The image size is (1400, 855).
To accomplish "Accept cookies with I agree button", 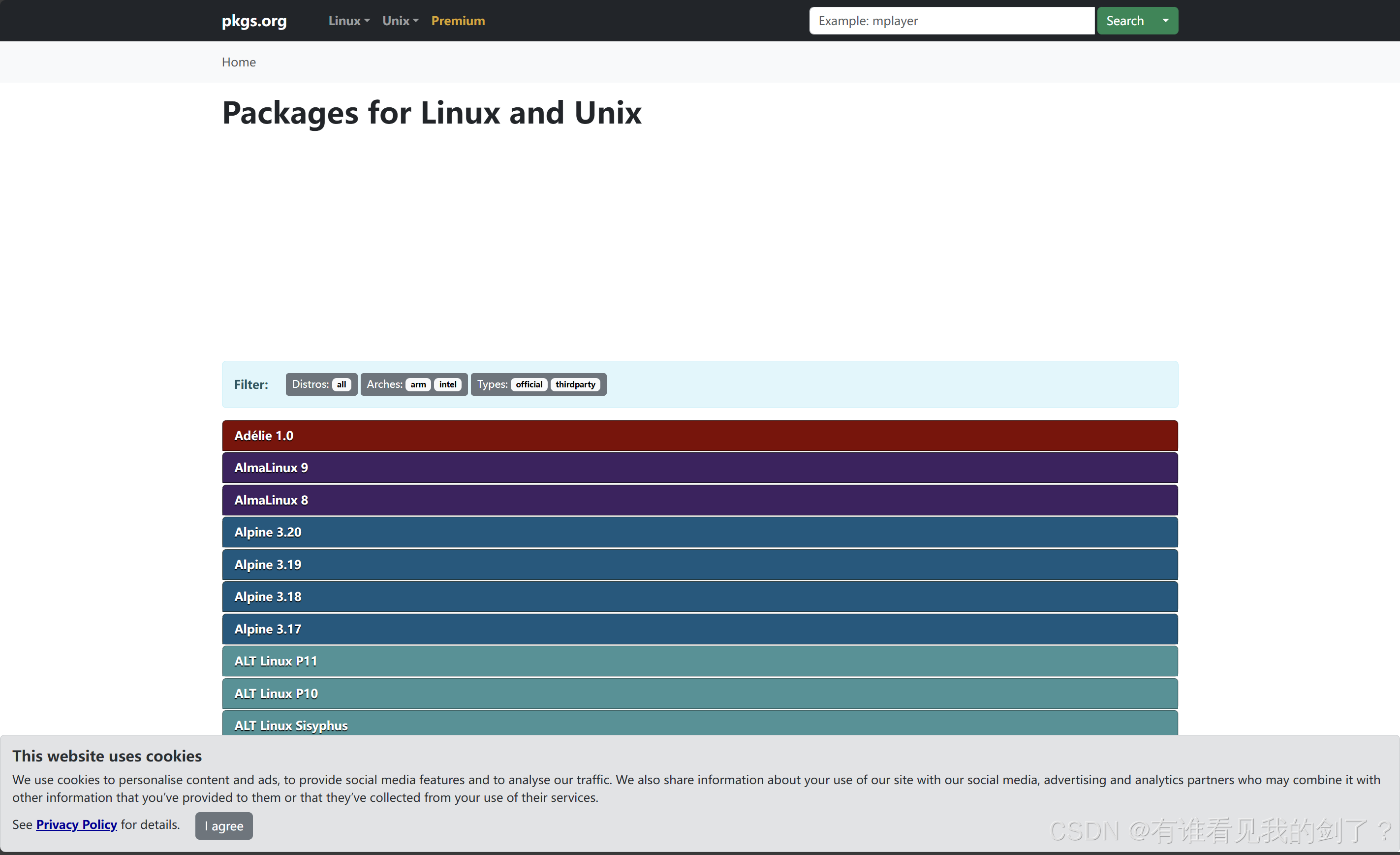I will (x=224, y=825).
